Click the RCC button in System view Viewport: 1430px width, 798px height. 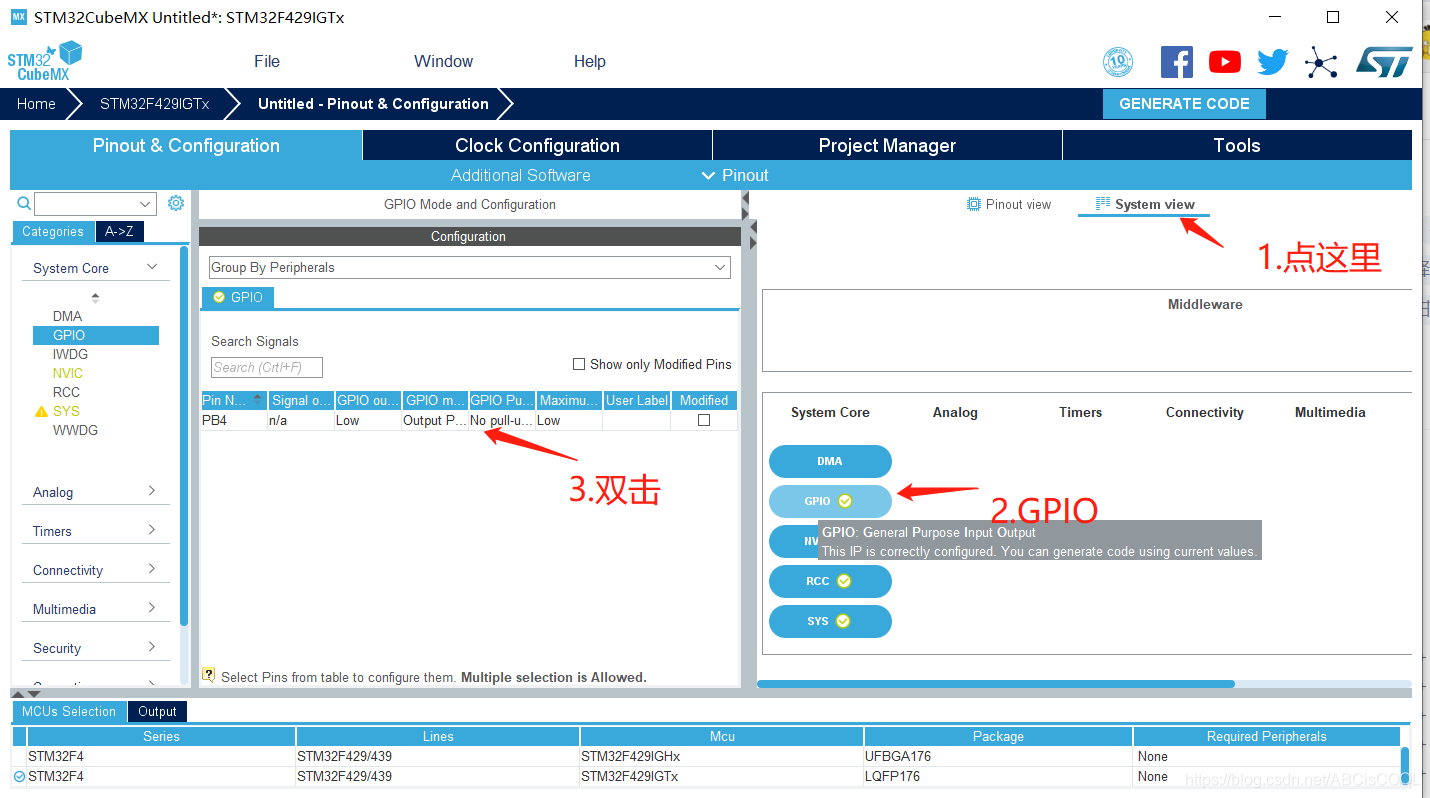pyautogui.click(x=830, y=581)
